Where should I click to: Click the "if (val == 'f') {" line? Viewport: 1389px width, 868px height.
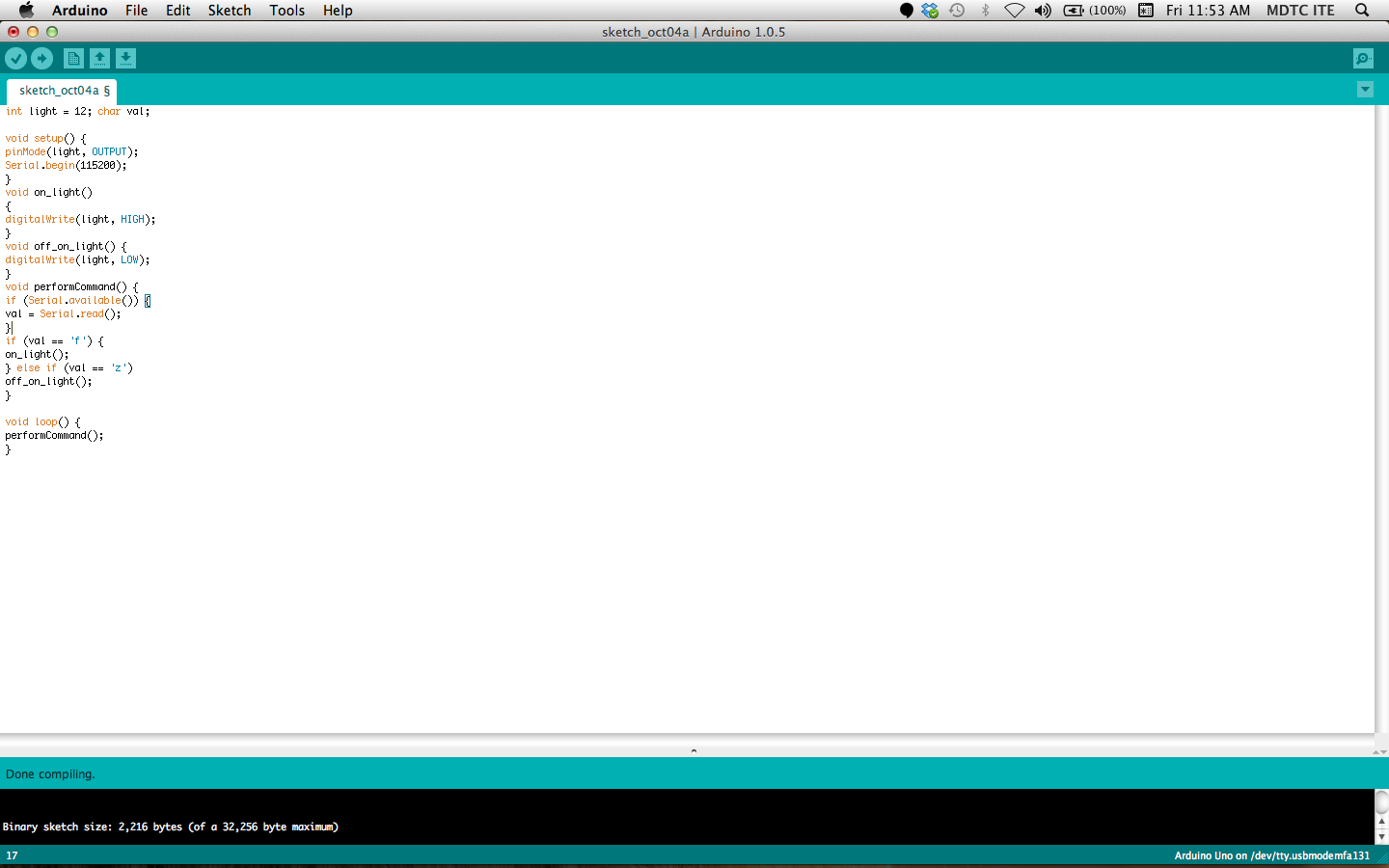[x=54, y=341]
